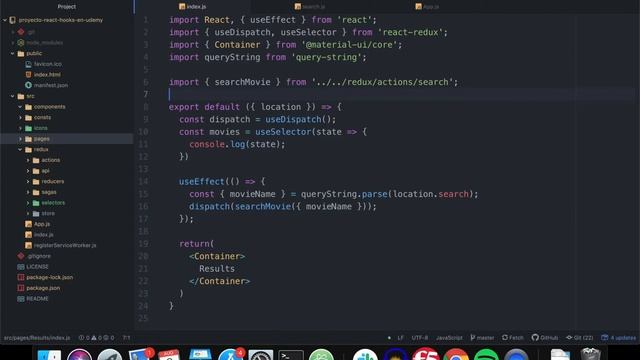Click searchMovie in the dispatch line
Image resolution: width=640 pixels, height=360 pixels.
[262, 206]
